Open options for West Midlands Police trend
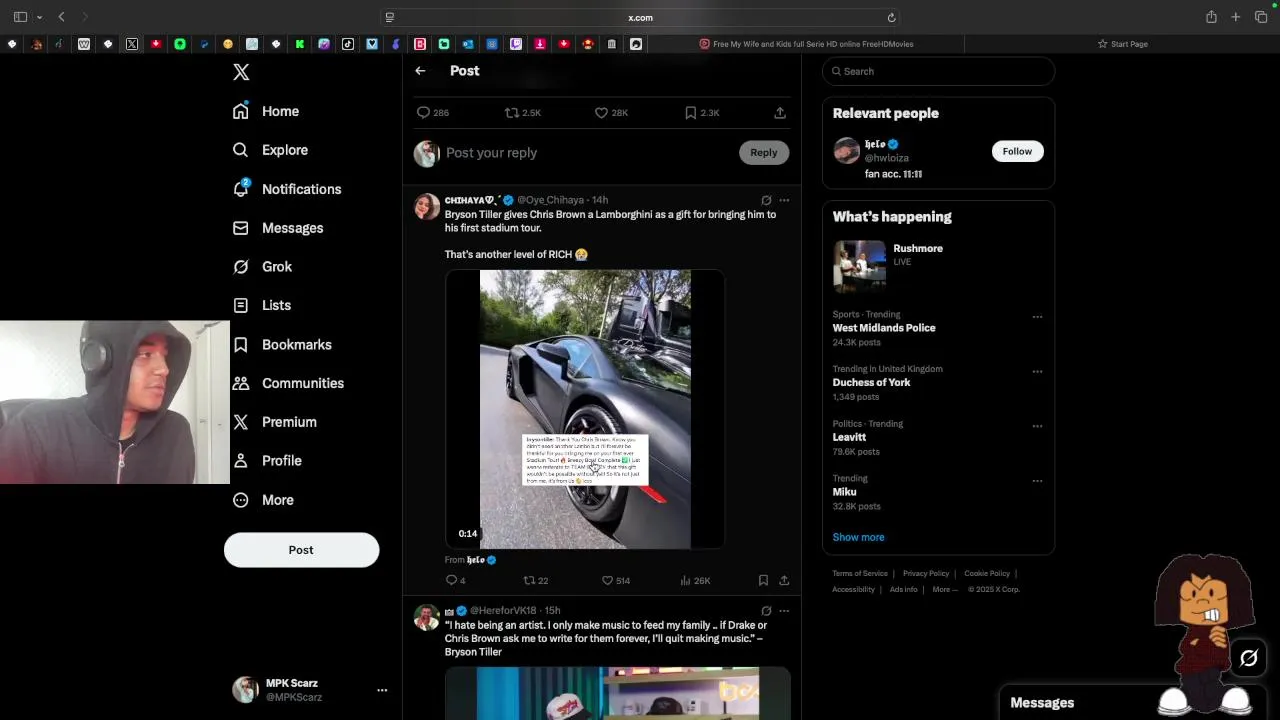 coord(1037,317)
